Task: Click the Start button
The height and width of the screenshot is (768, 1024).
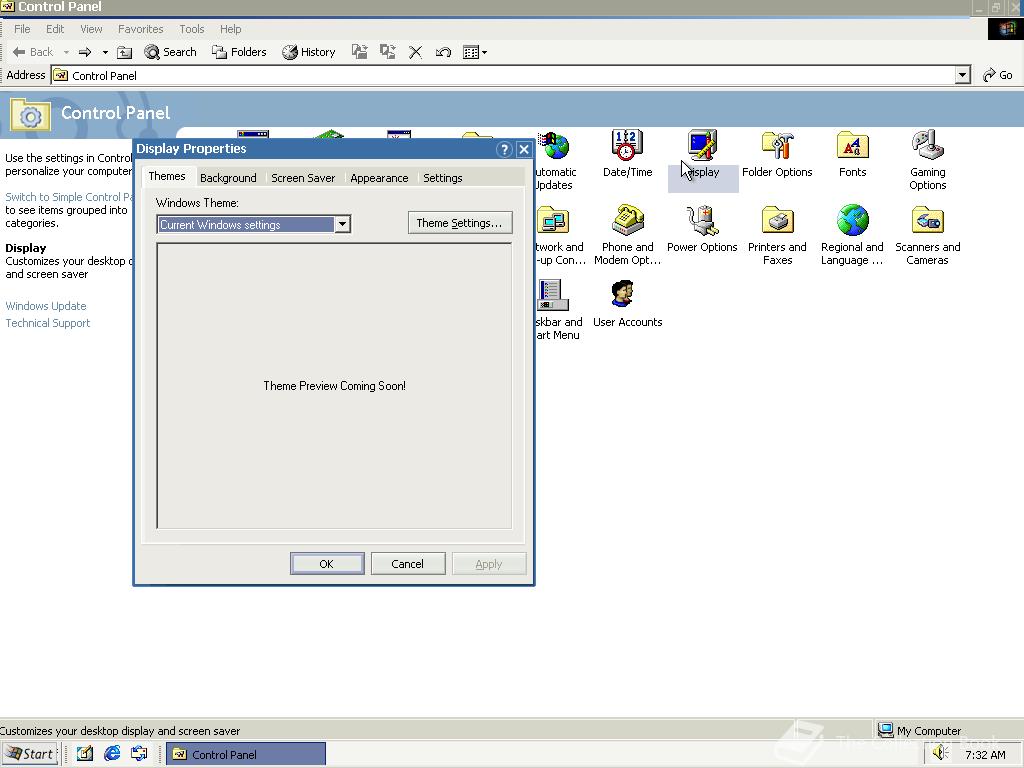Action: coord(29,754)
